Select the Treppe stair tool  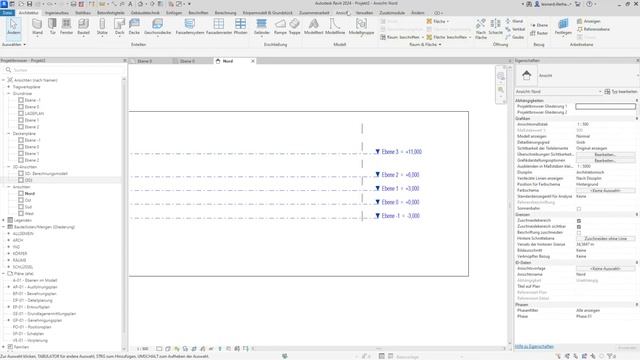(x=294, y=27)
